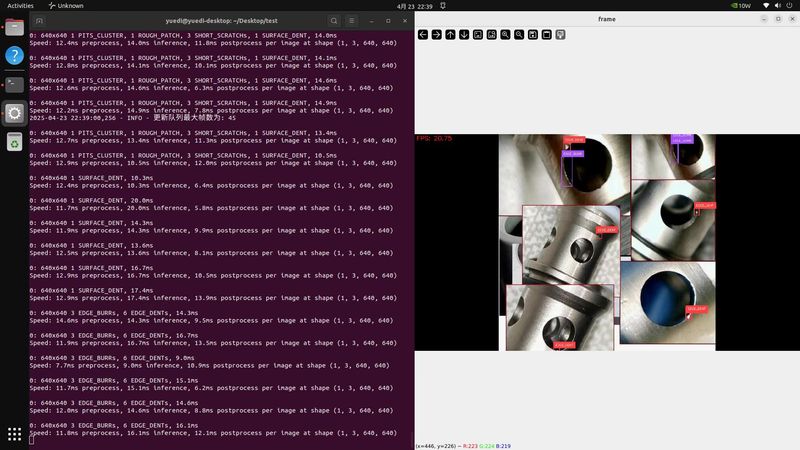This screenshot has height=450, width=800.
Task: Open the network indicator in the top bar
Action: (766, 6)
